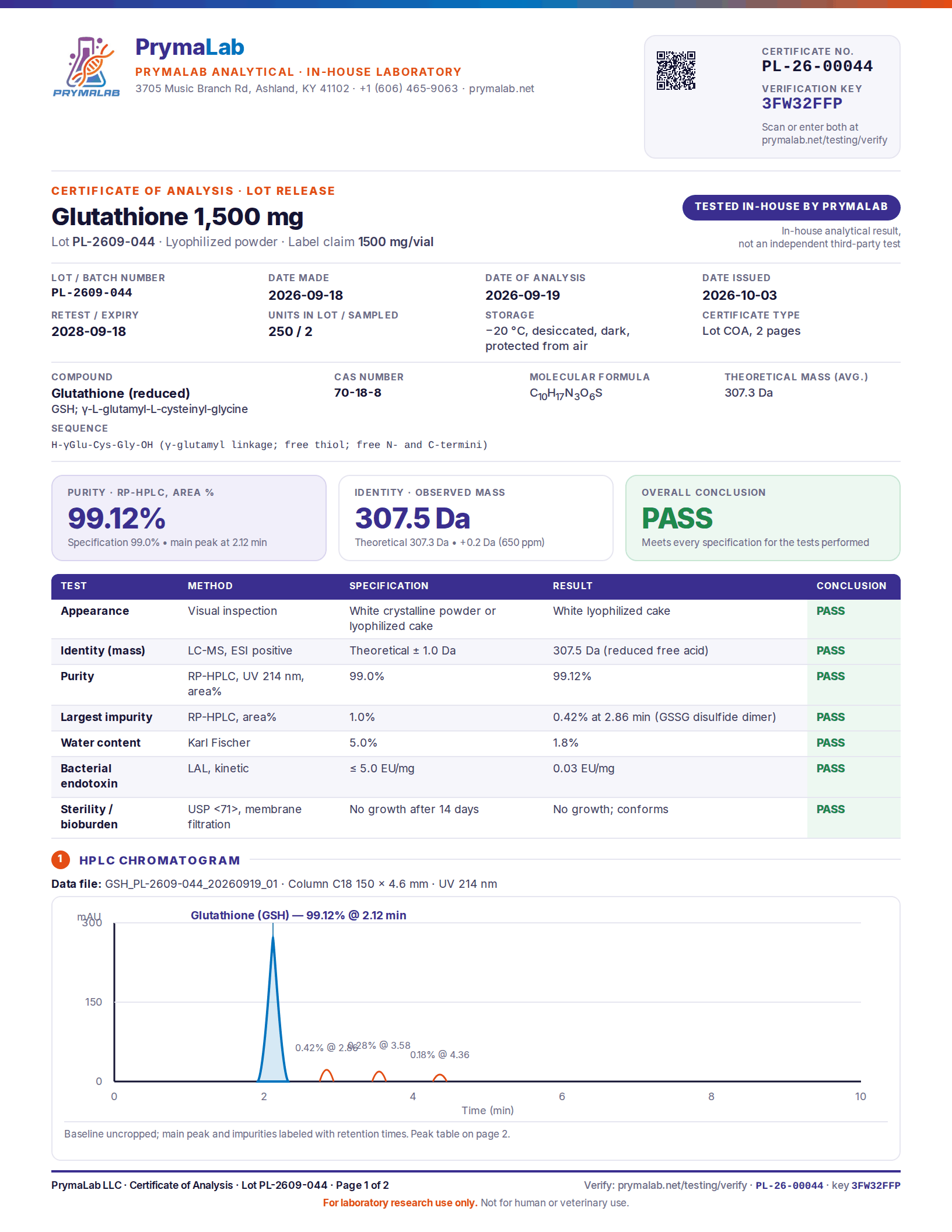Image resolution: width=952 pixels, height=1232 pixels.
Task: Click the Sterility / bioburden row label
Action: point(89,817)
